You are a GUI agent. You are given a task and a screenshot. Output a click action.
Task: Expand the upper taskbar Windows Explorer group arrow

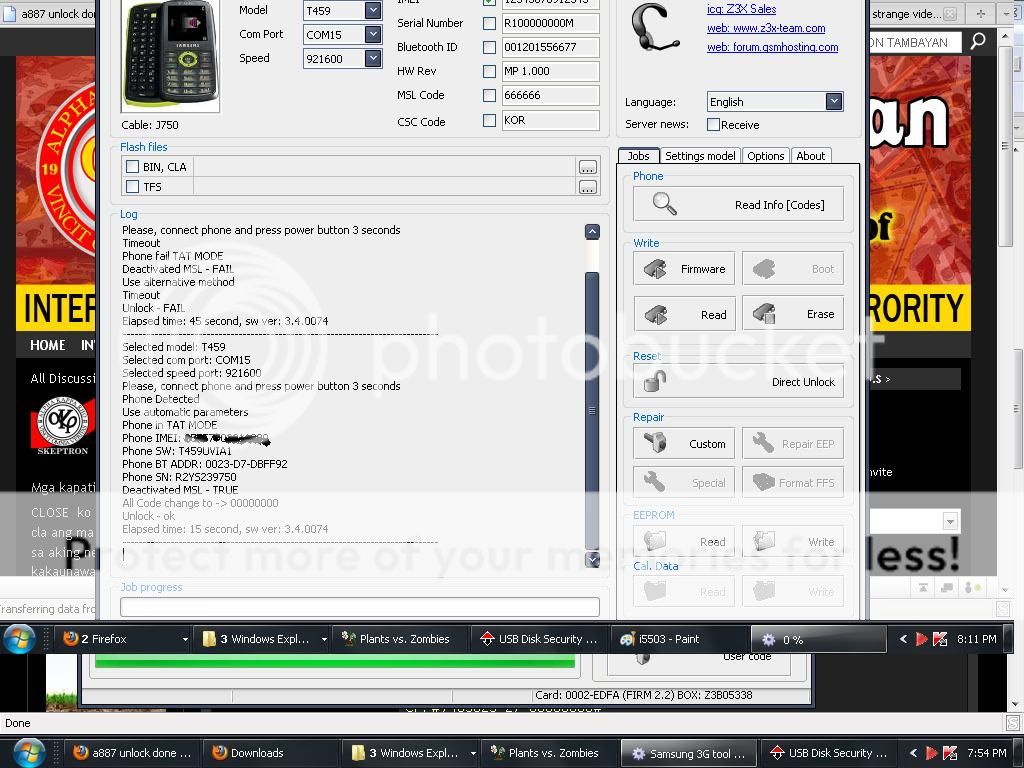325,639
